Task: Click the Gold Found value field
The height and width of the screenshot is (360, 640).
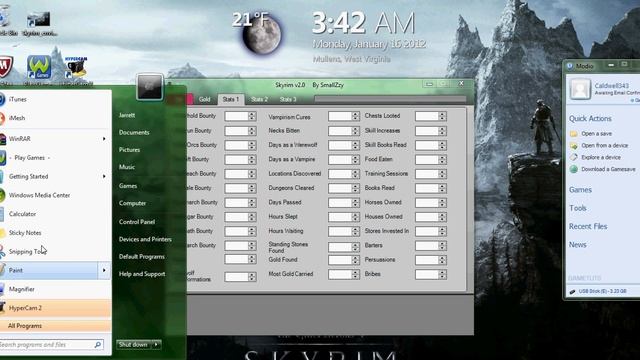Action: point(340,260)
